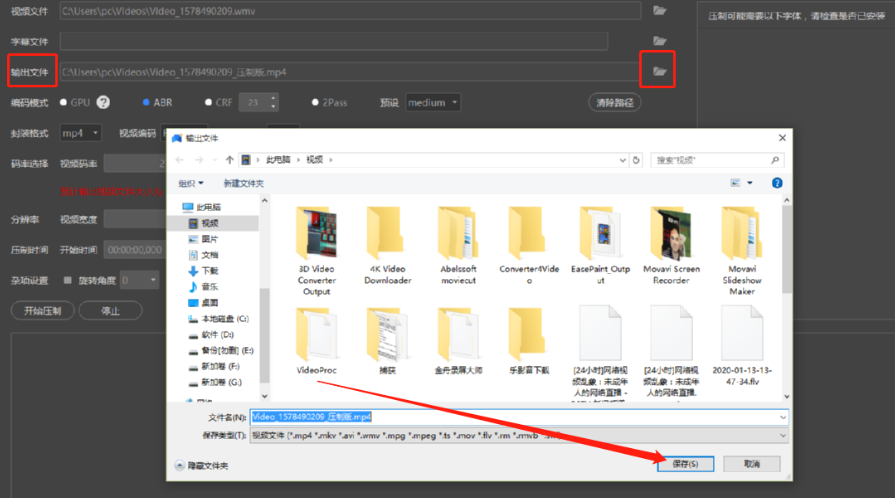895x498 pixels.
Task: Click the 保存(S) save button
Action: pos(686,464)
